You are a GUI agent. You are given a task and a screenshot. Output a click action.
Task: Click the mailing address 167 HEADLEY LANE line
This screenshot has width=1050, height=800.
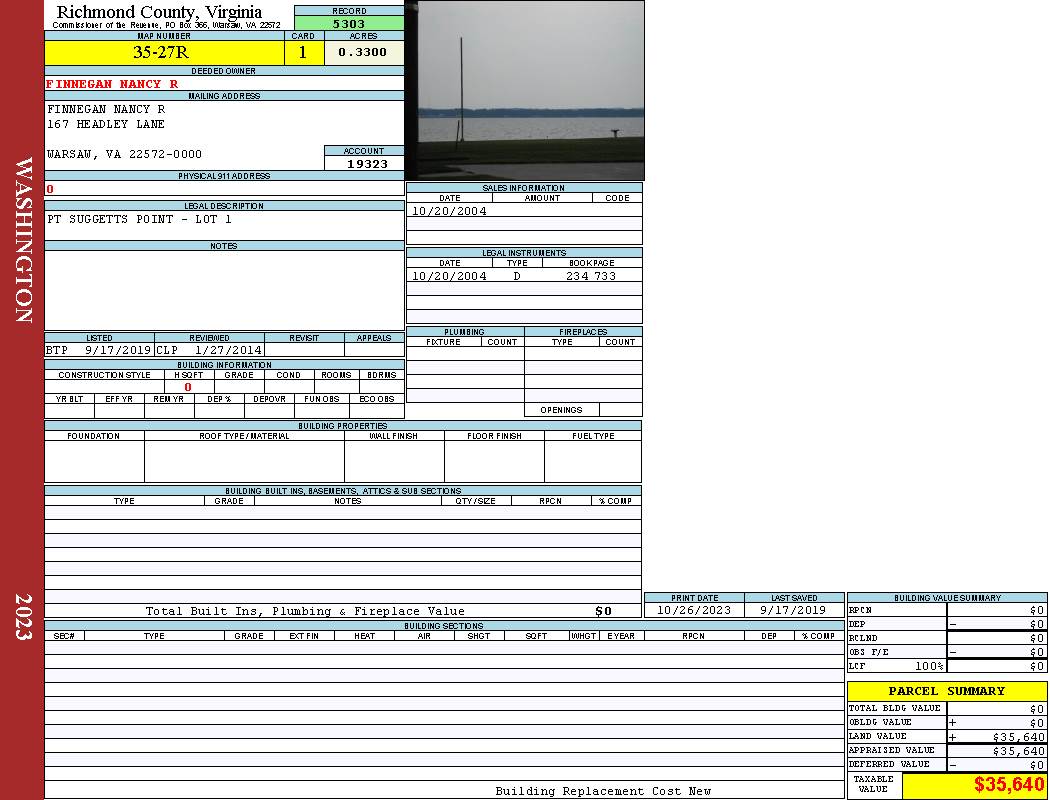pyautogui.click(x=106, y=124)
